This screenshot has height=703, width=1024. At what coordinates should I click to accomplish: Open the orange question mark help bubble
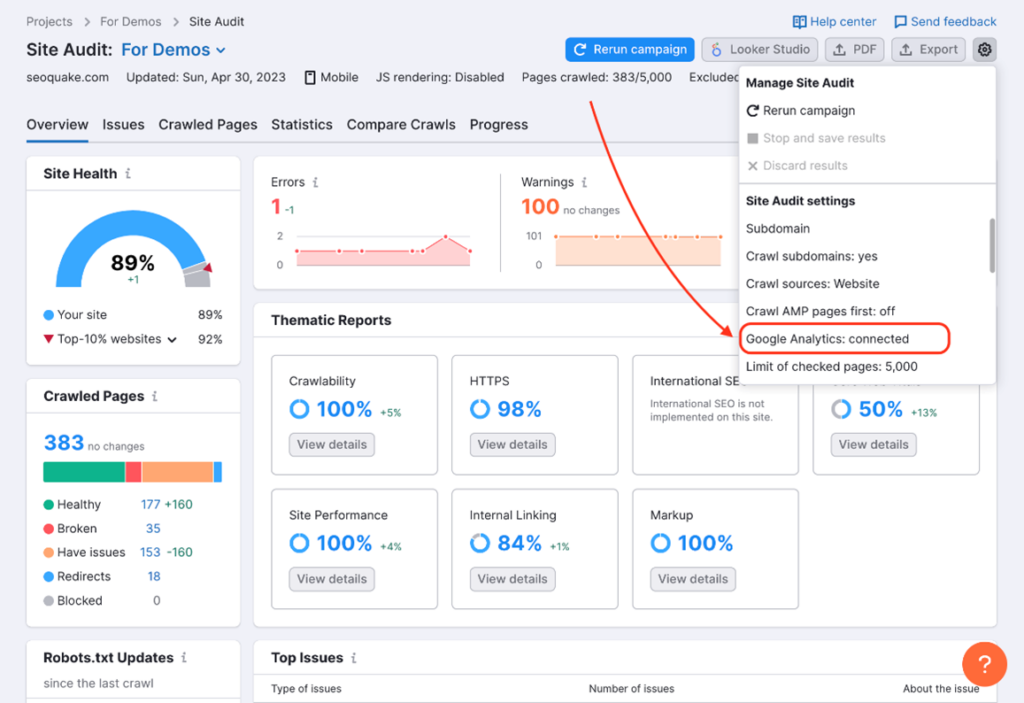coord(984,664)
